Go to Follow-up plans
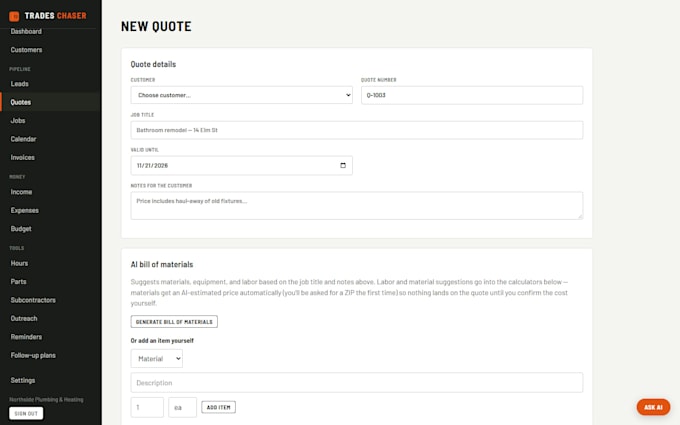This screenshot has width=680, height=425. 33,355
